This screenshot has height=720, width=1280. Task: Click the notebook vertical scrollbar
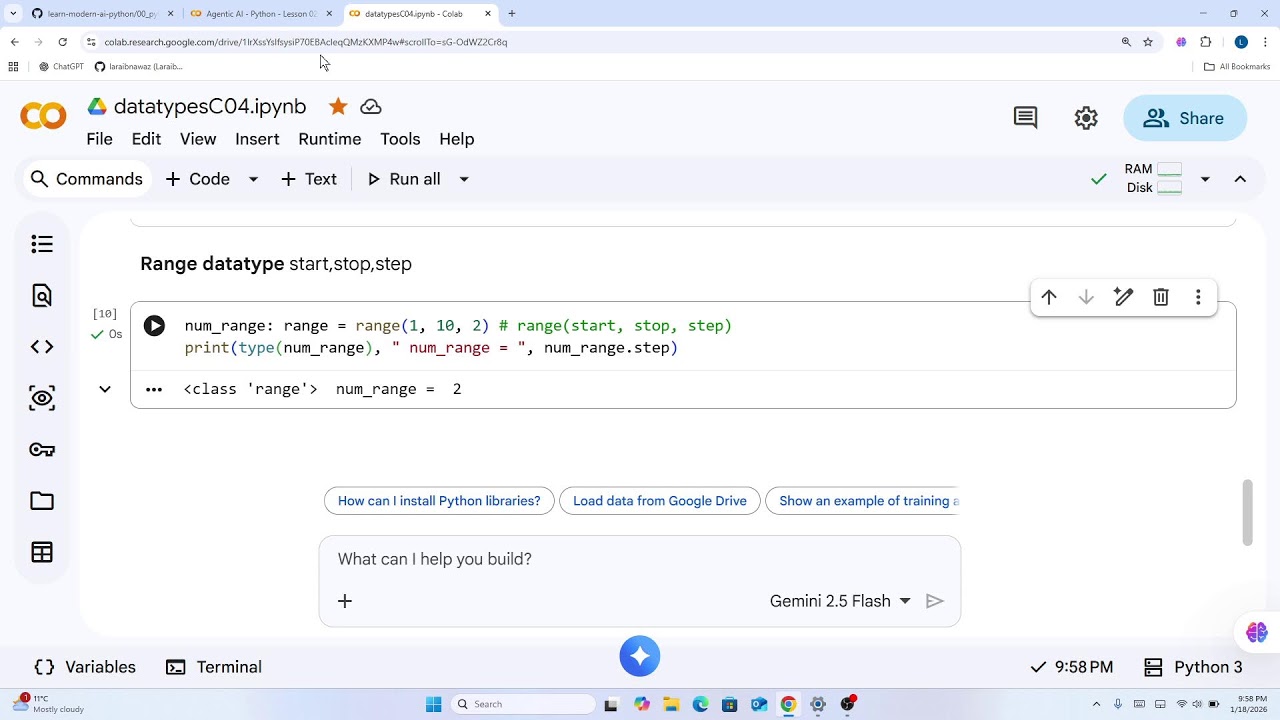(1247, 513)
